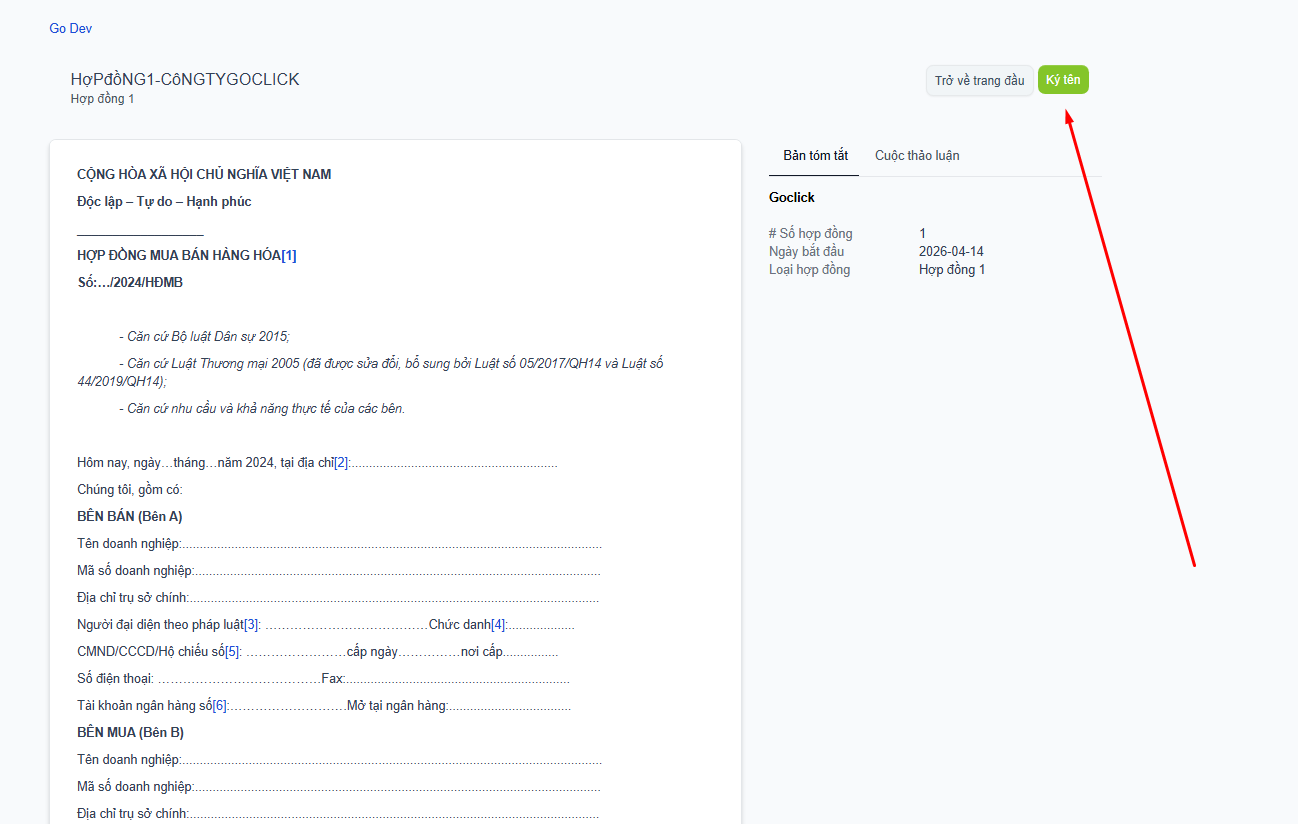Switch to the Bản tóm tắt tab
The height and width of the screenshot is (824, 1298).
815,155
